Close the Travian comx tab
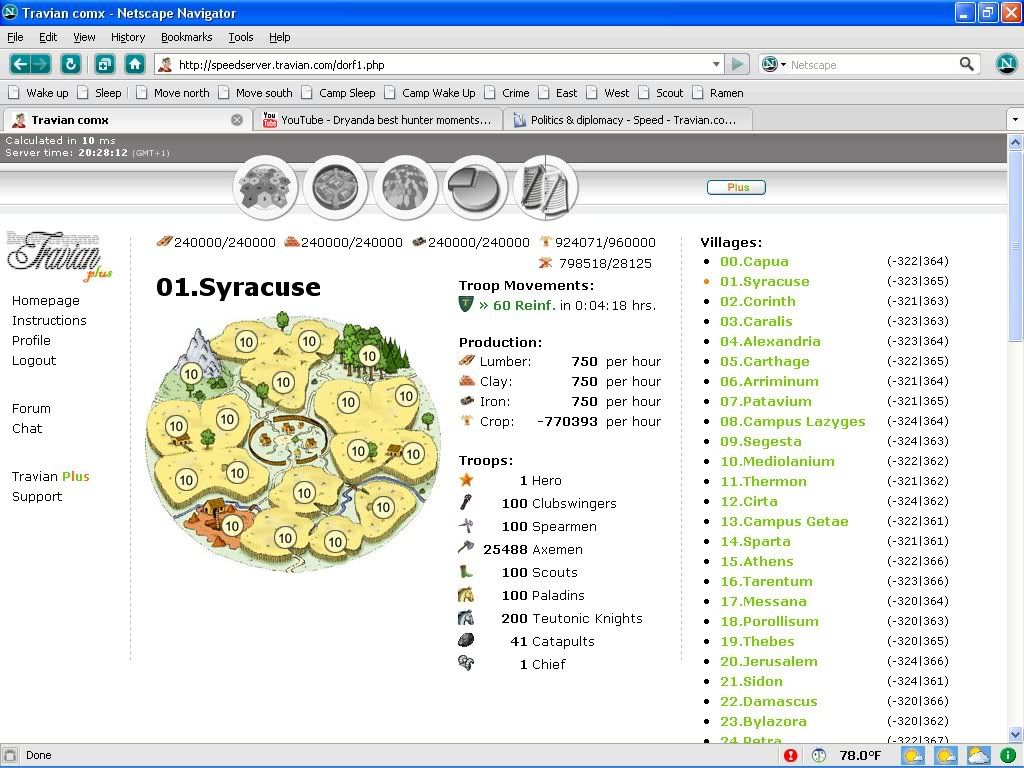This screenshot has height=768, width=1024. point(237,120)
